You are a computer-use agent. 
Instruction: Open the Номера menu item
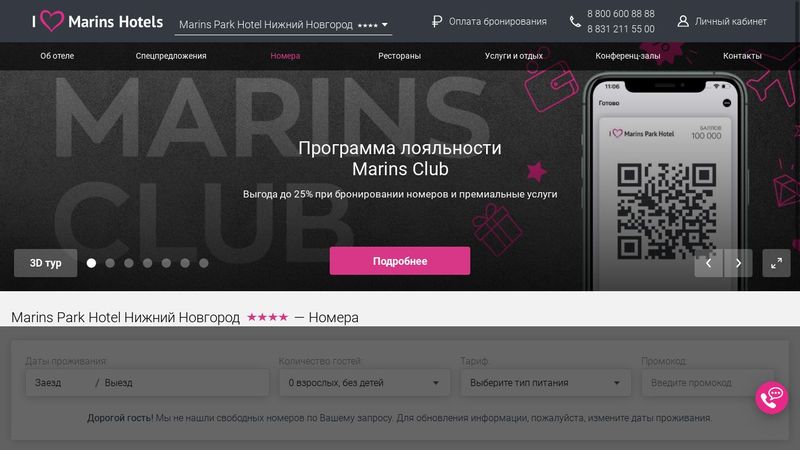pyautogui.click(x=285, y=56)
